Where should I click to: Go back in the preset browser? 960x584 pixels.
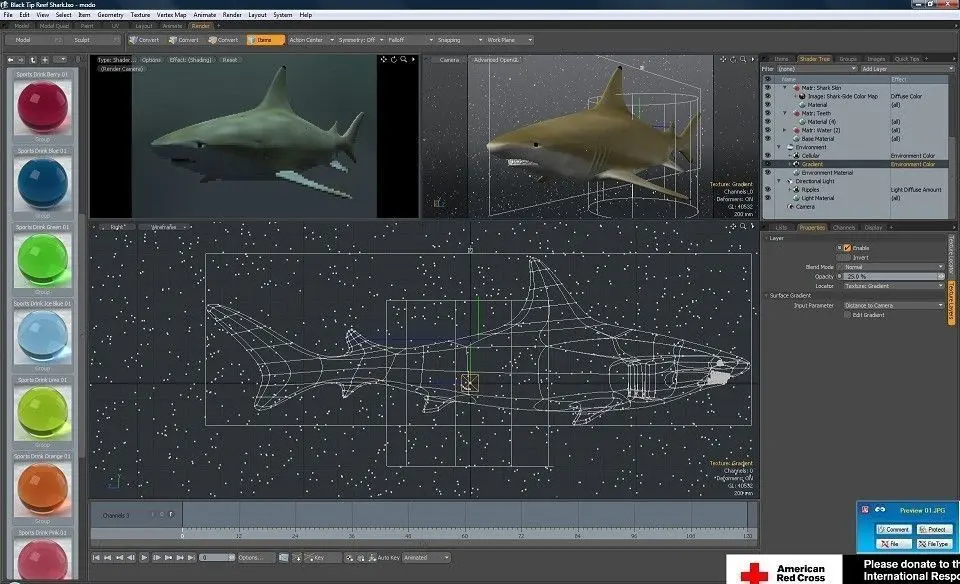10,60
